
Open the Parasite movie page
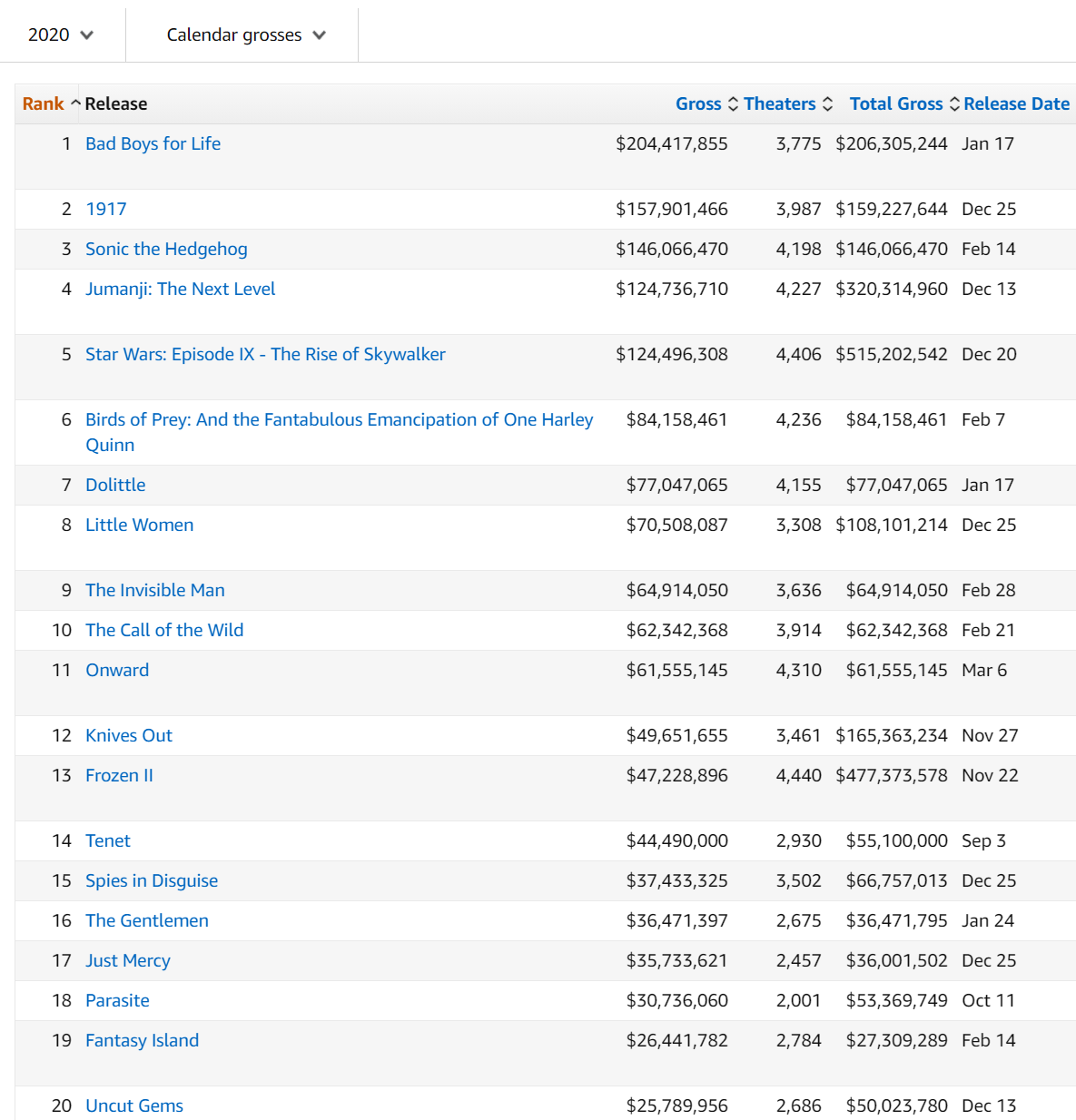click(x=117, y=1000)
